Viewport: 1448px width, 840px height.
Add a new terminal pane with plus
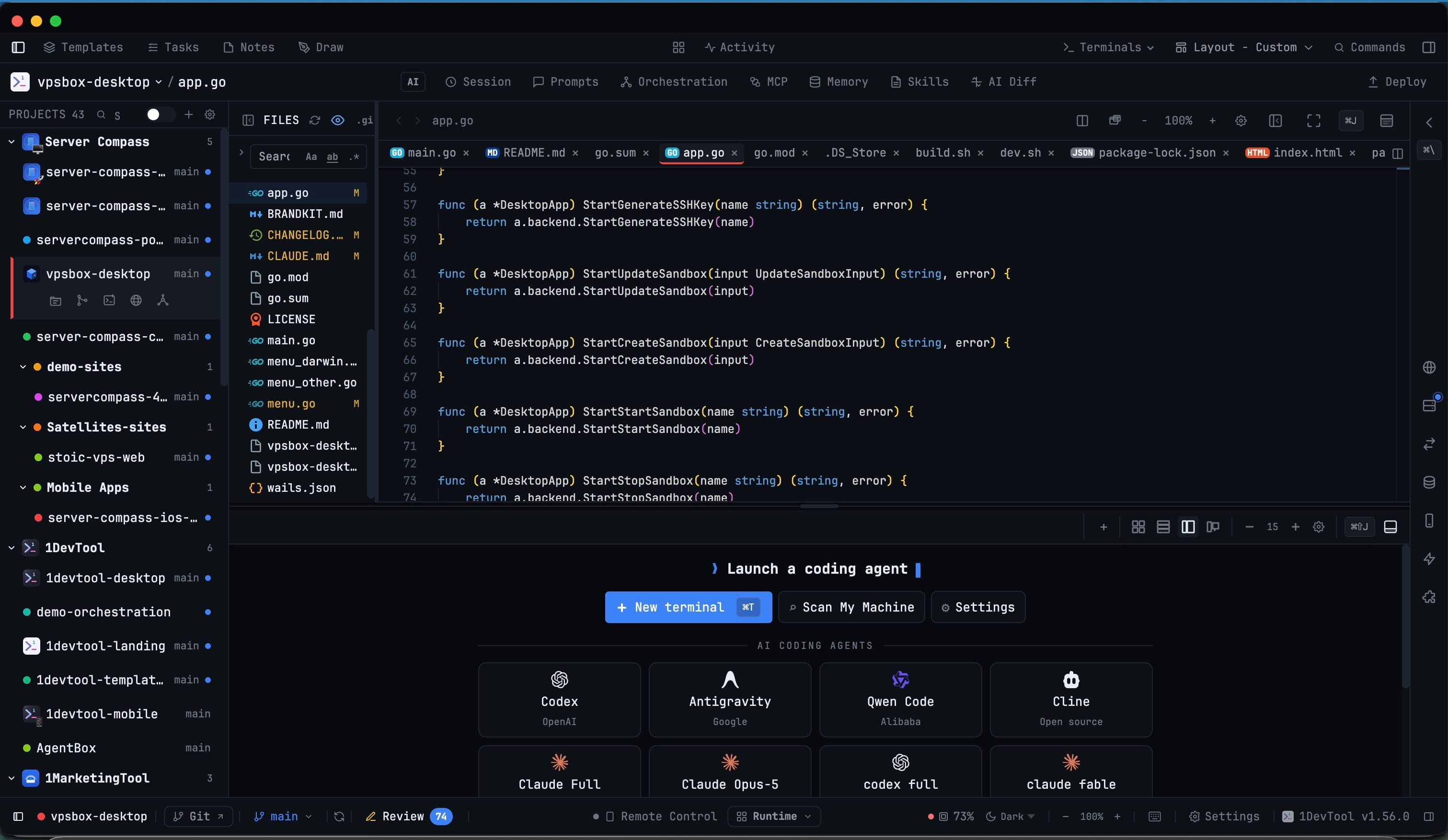(x=1103, y=527)
